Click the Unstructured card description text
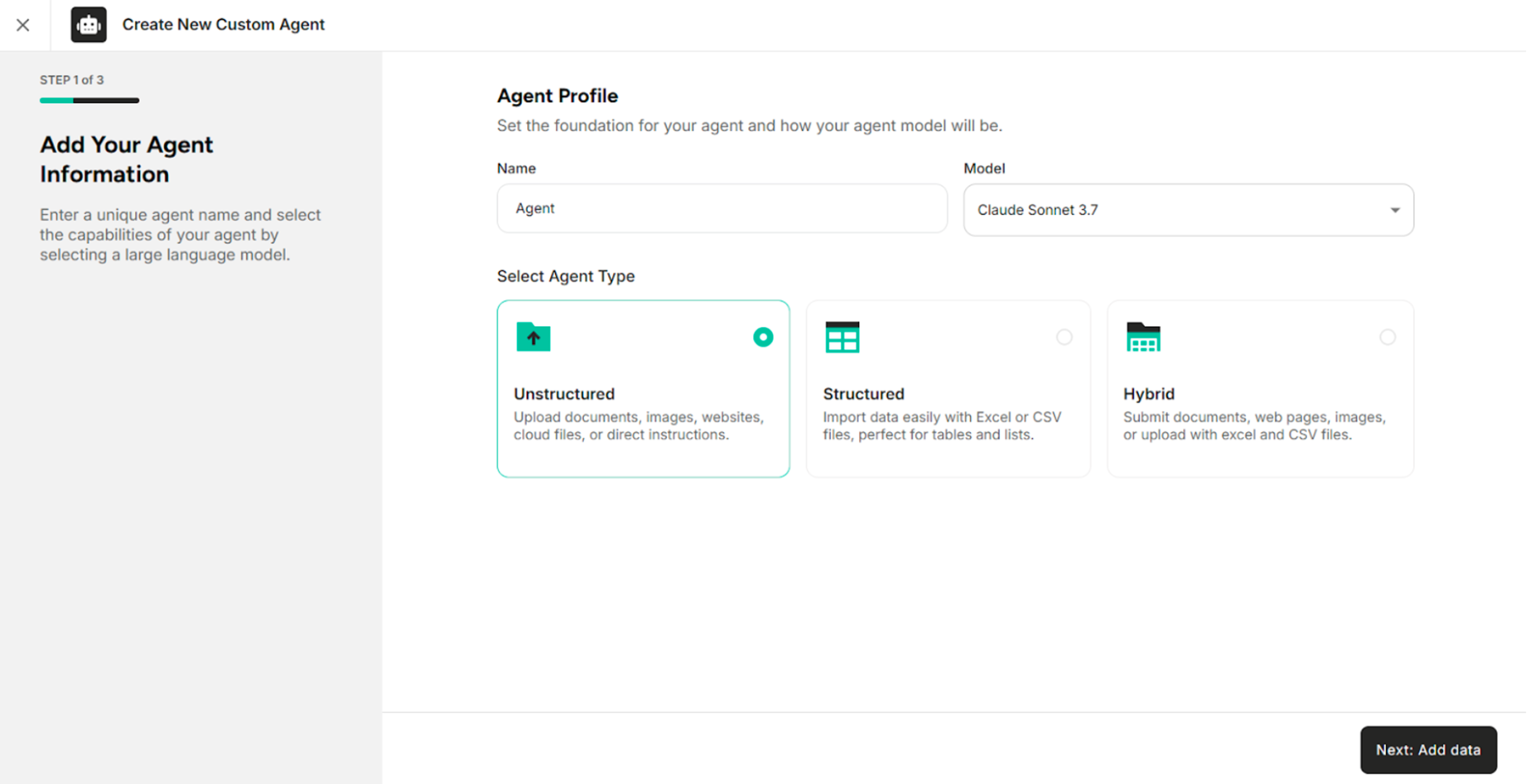The image size is (1537, 784). [638, 426]
